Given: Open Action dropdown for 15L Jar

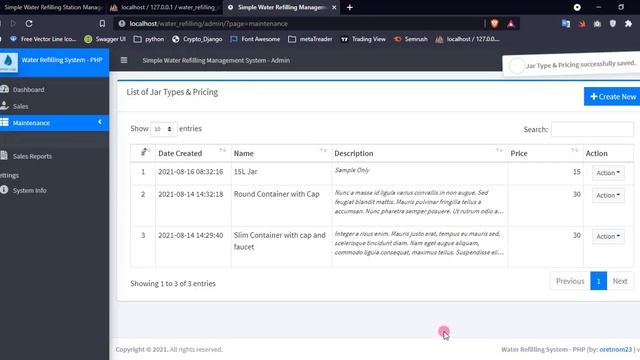Looking at the screenshot, I should 608,173.
